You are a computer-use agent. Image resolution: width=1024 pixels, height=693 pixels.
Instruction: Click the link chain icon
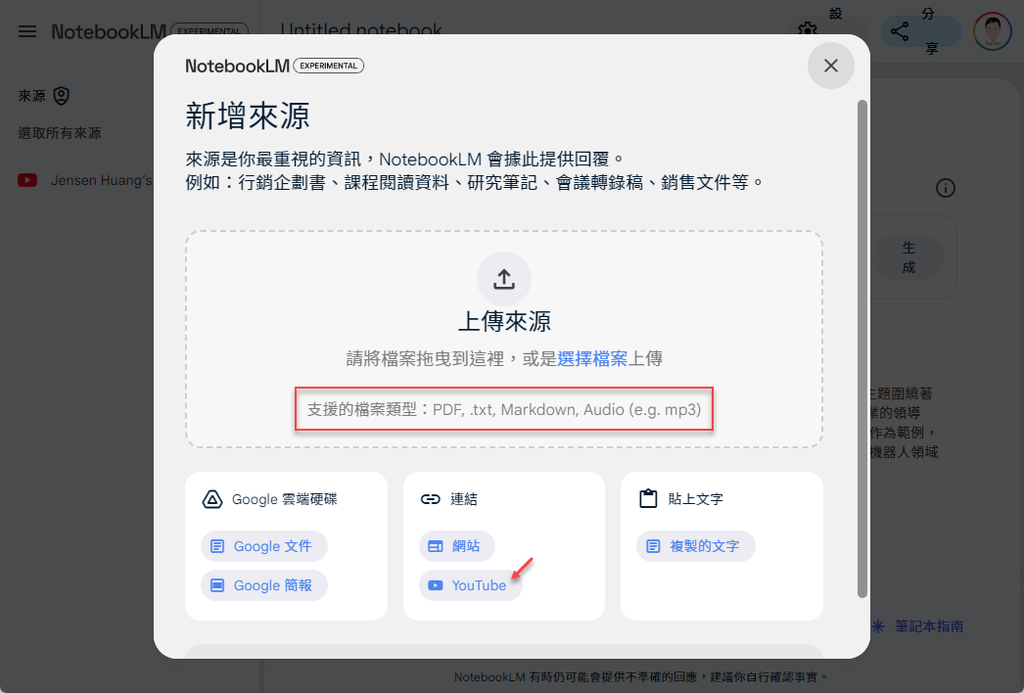point(430,499)
